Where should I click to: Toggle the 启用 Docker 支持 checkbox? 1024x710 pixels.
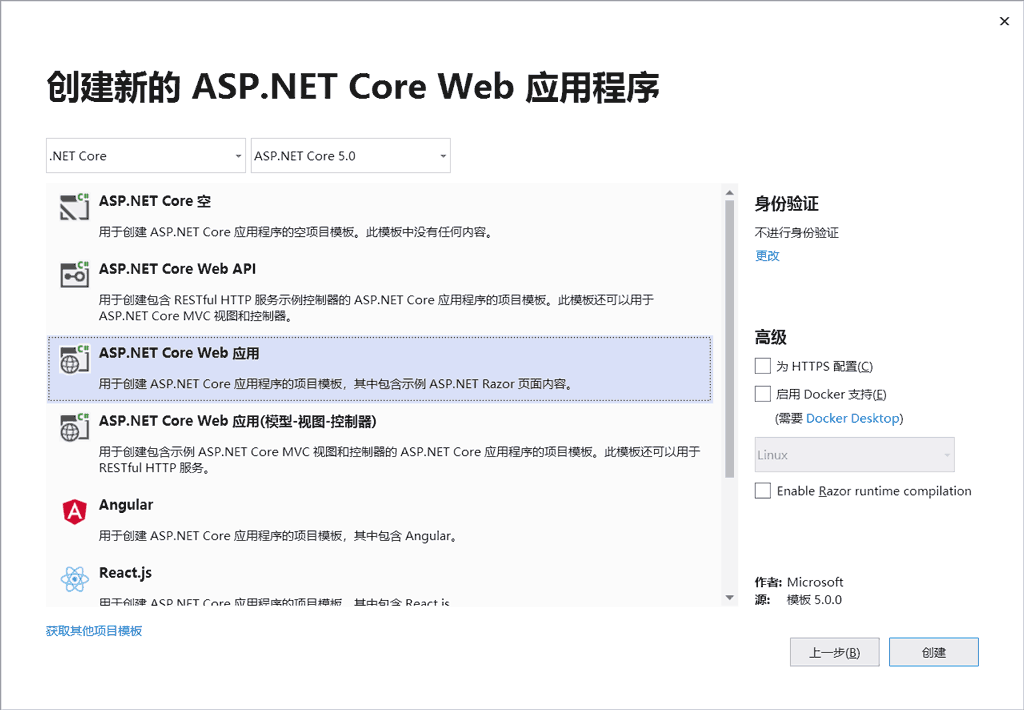763,394
